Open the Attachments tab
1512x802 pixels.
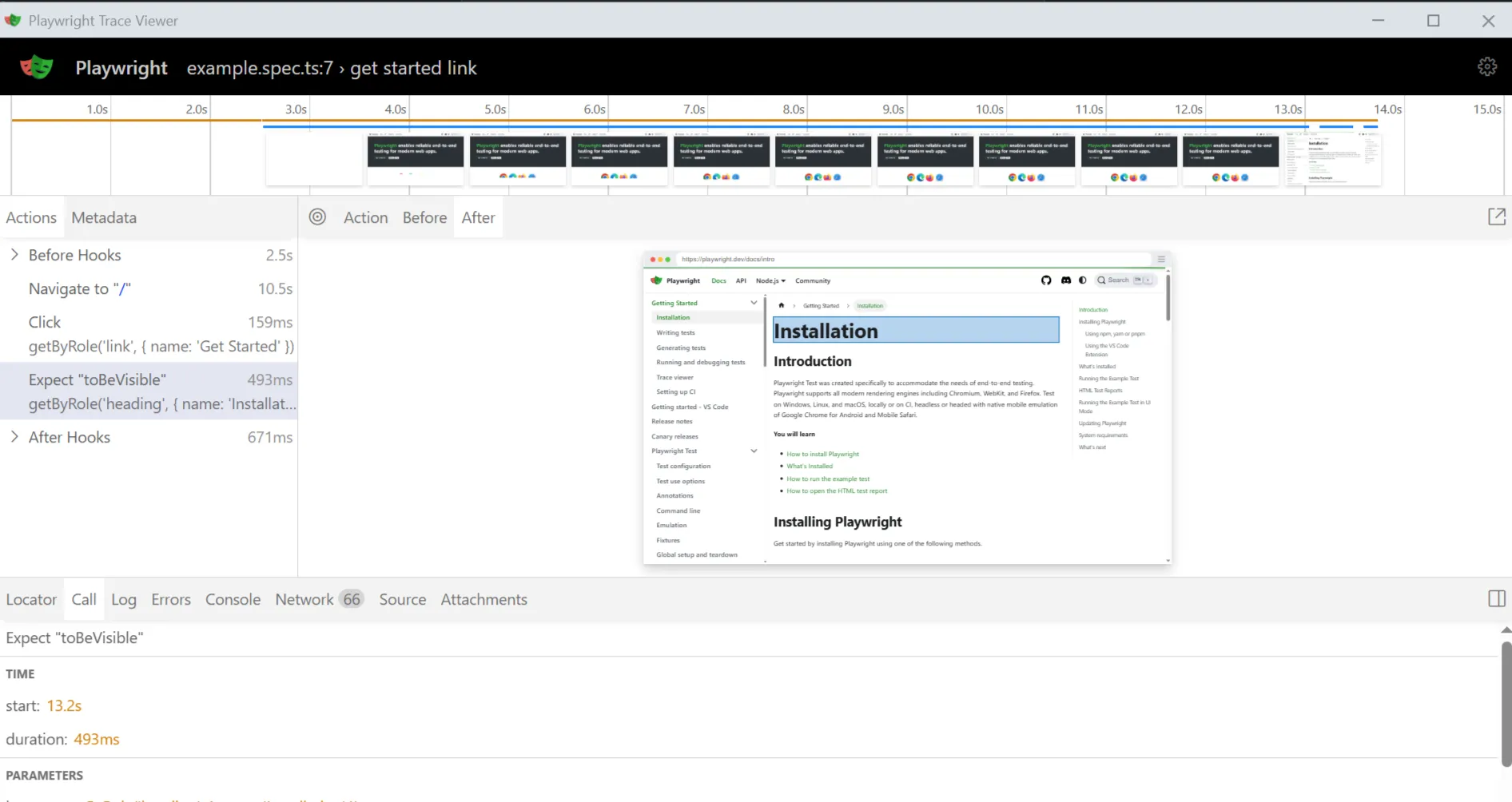point(483,599)
